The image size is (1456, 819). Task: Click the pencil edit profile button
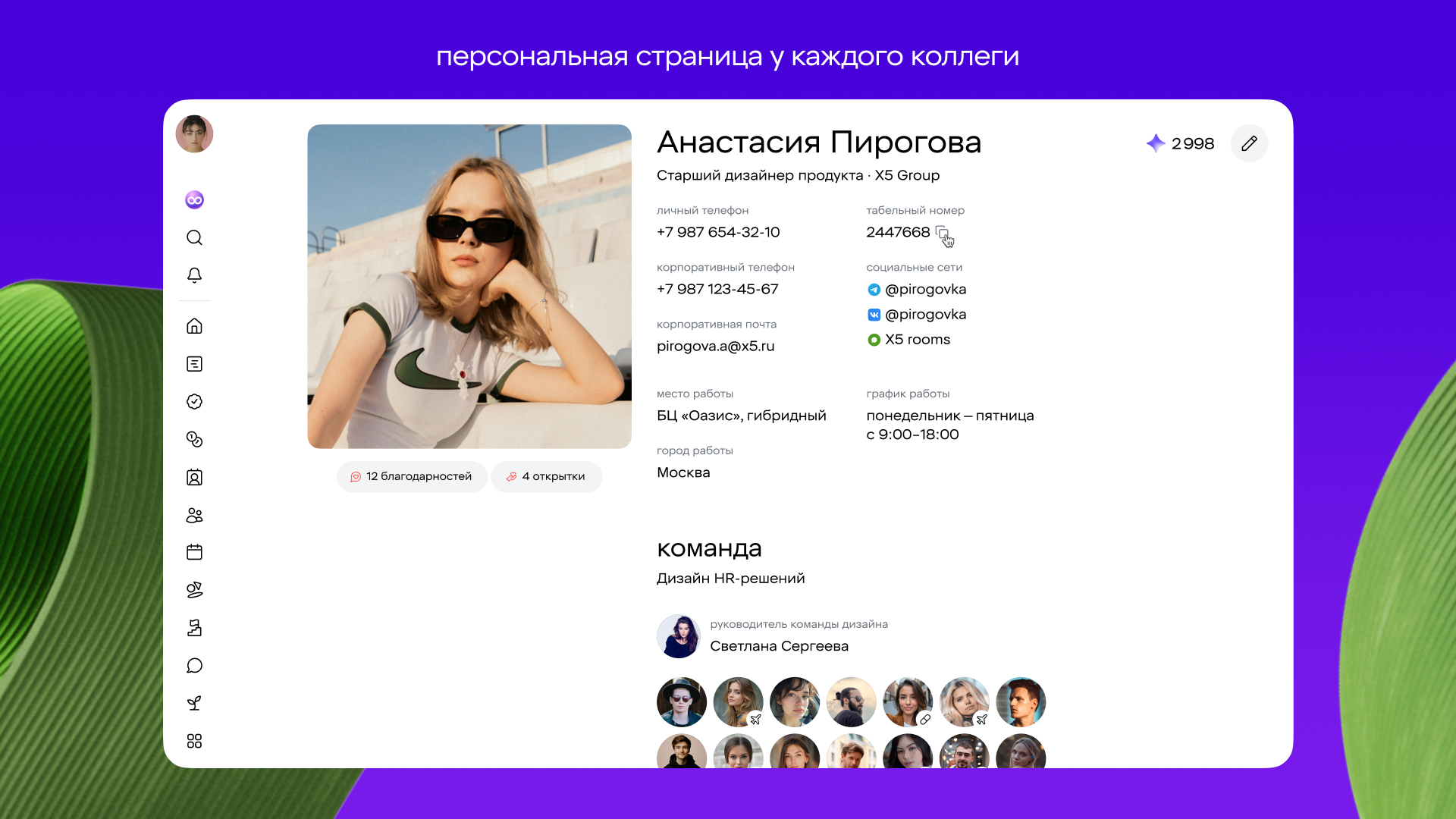[1249, 143]
